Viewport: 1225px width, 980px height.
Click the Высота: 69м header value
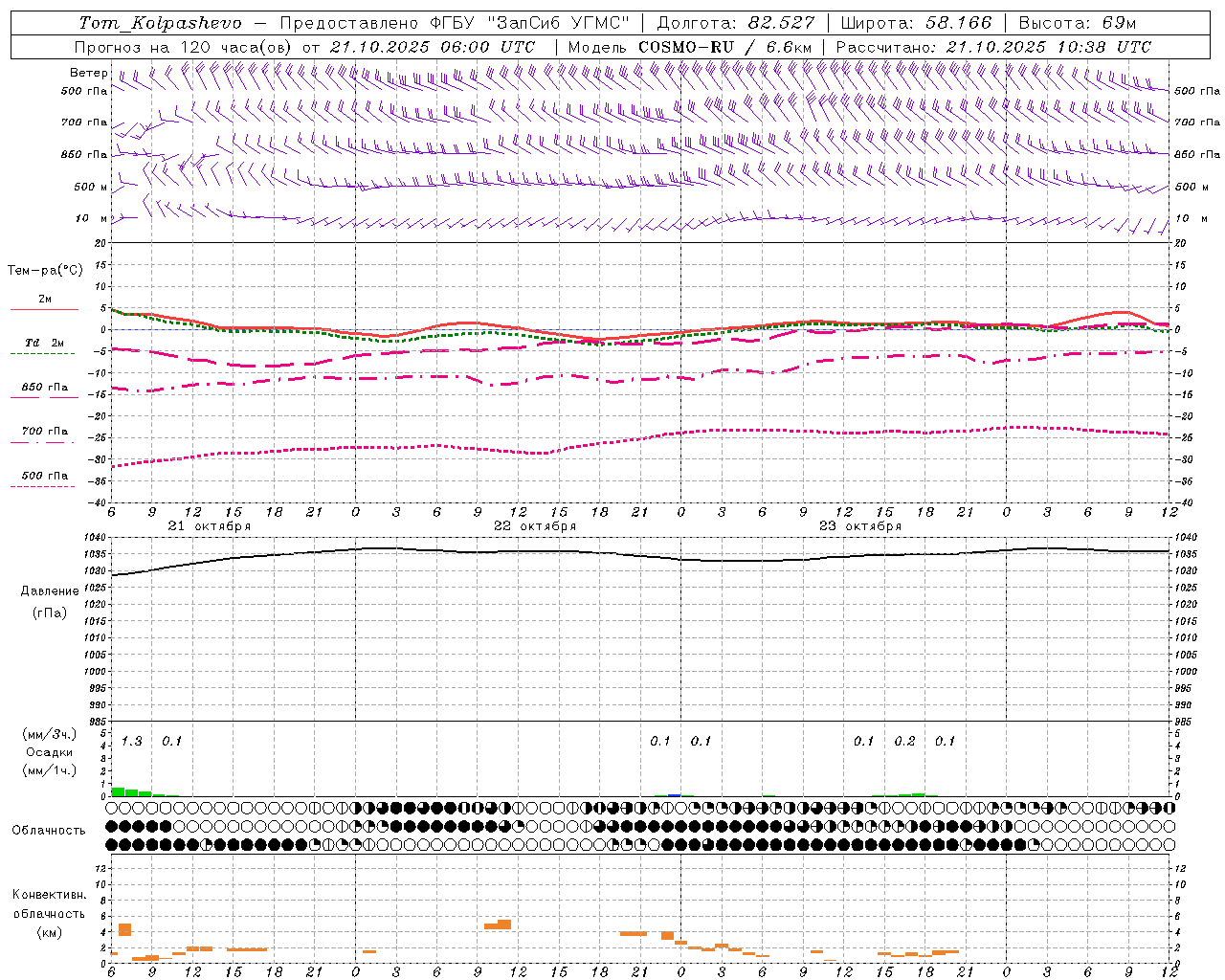(x=1077, y=23)
